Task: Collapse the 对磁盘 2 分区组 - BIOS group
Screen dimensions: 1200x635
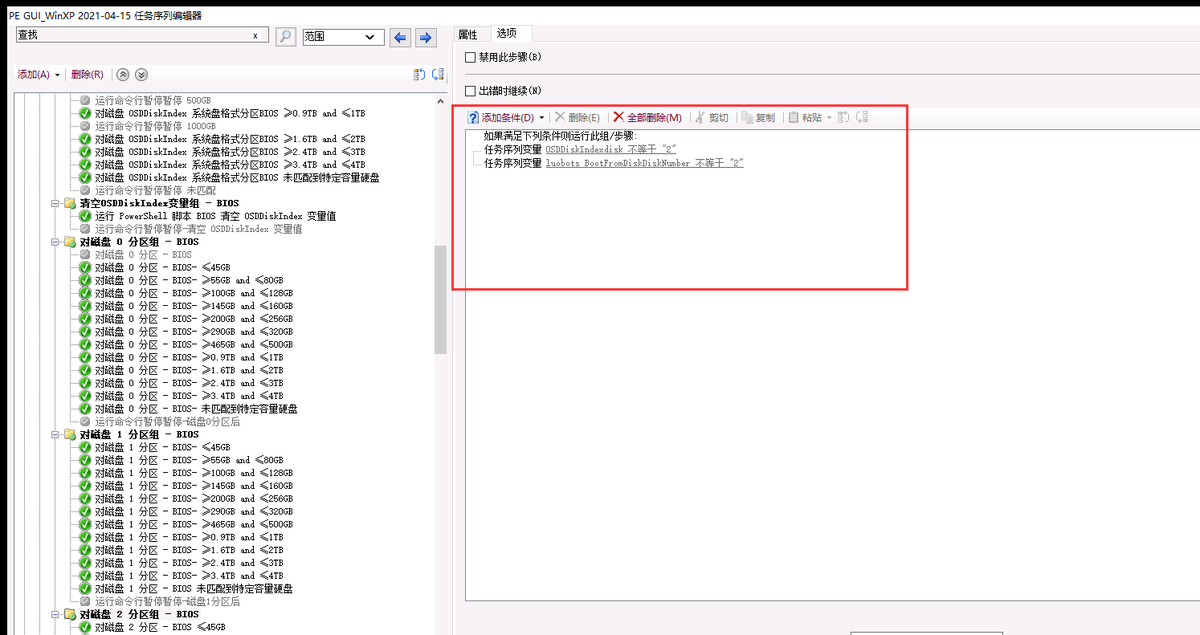Action: (56, 614)
